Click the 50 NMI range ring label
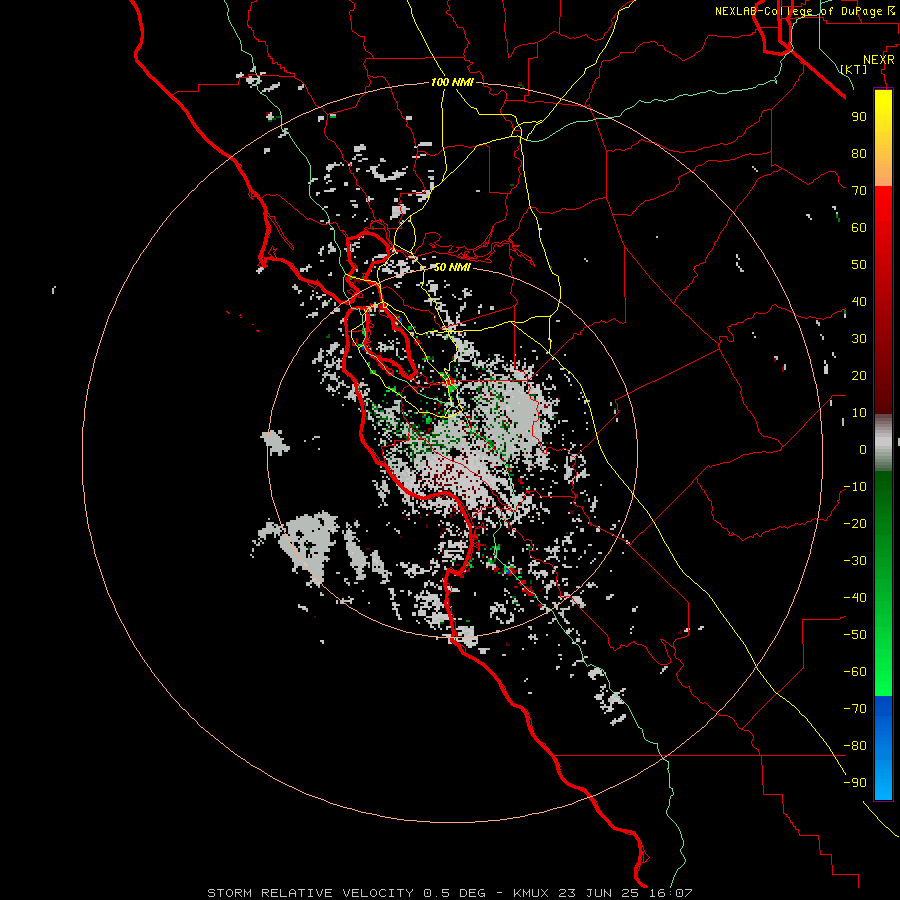Screen dimensions: 900x900 [452, 267]
